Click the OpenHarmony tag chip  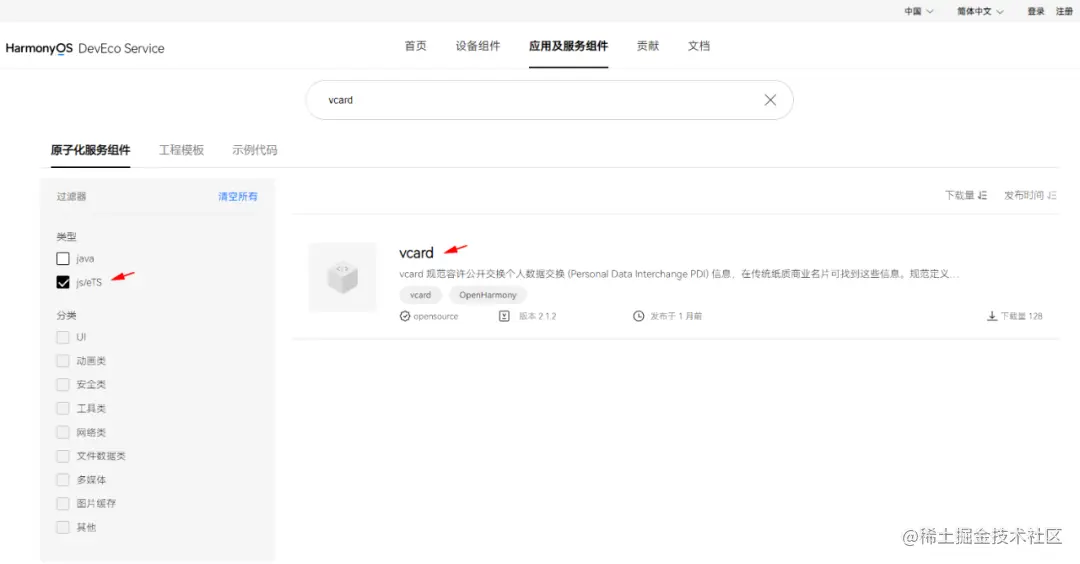click(488, 295)
